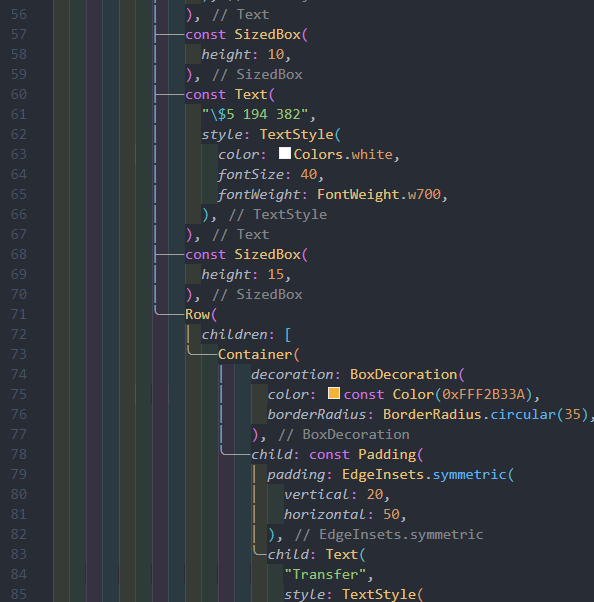Click line number 57 in the gutter
Screen dimensions: 594x602
(x=19, y=35)
